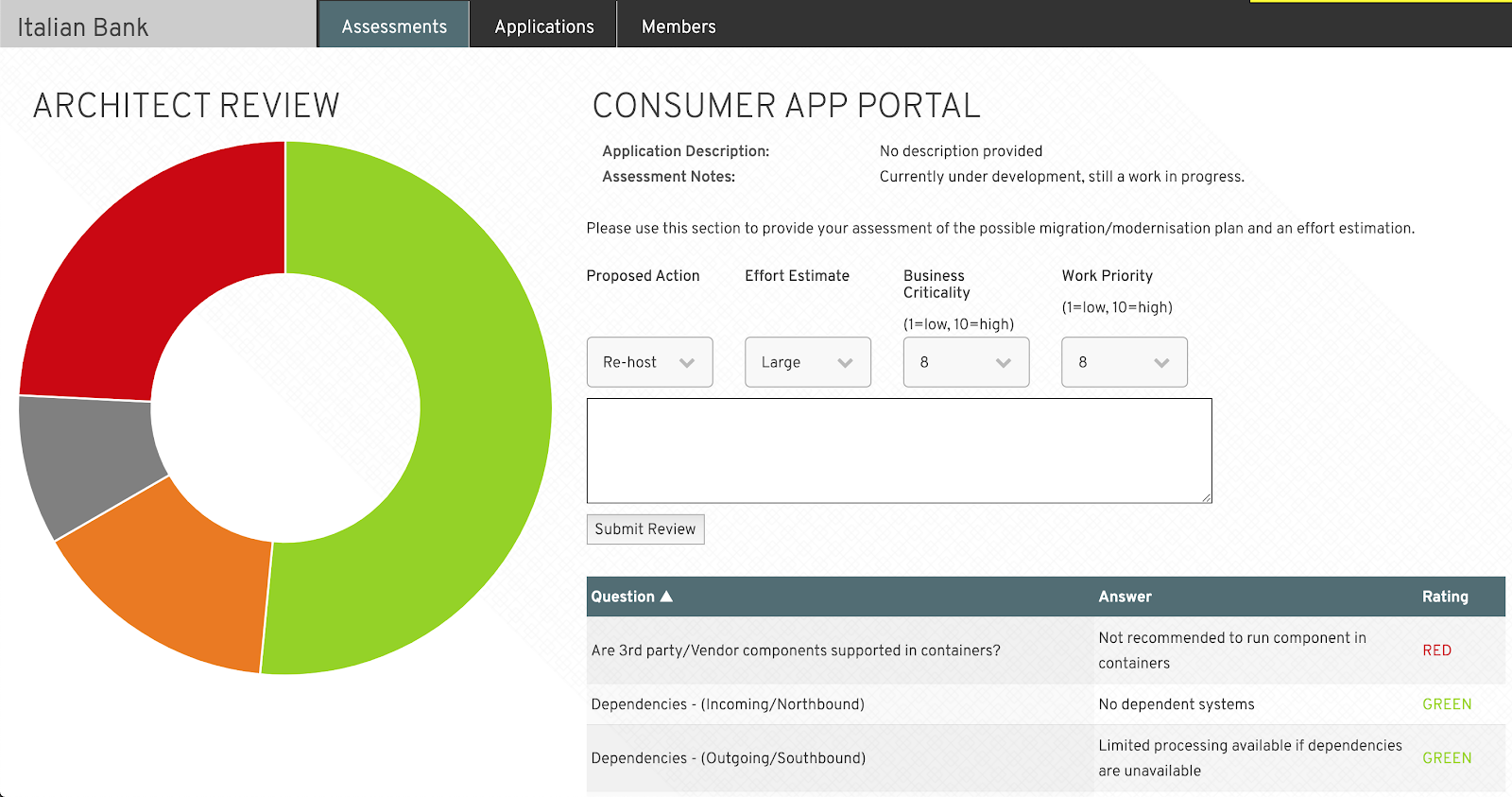The width and height of the screenshot is (1512, 797).
Task: Click the sort arrow next to Question
Action: [666, 597]
